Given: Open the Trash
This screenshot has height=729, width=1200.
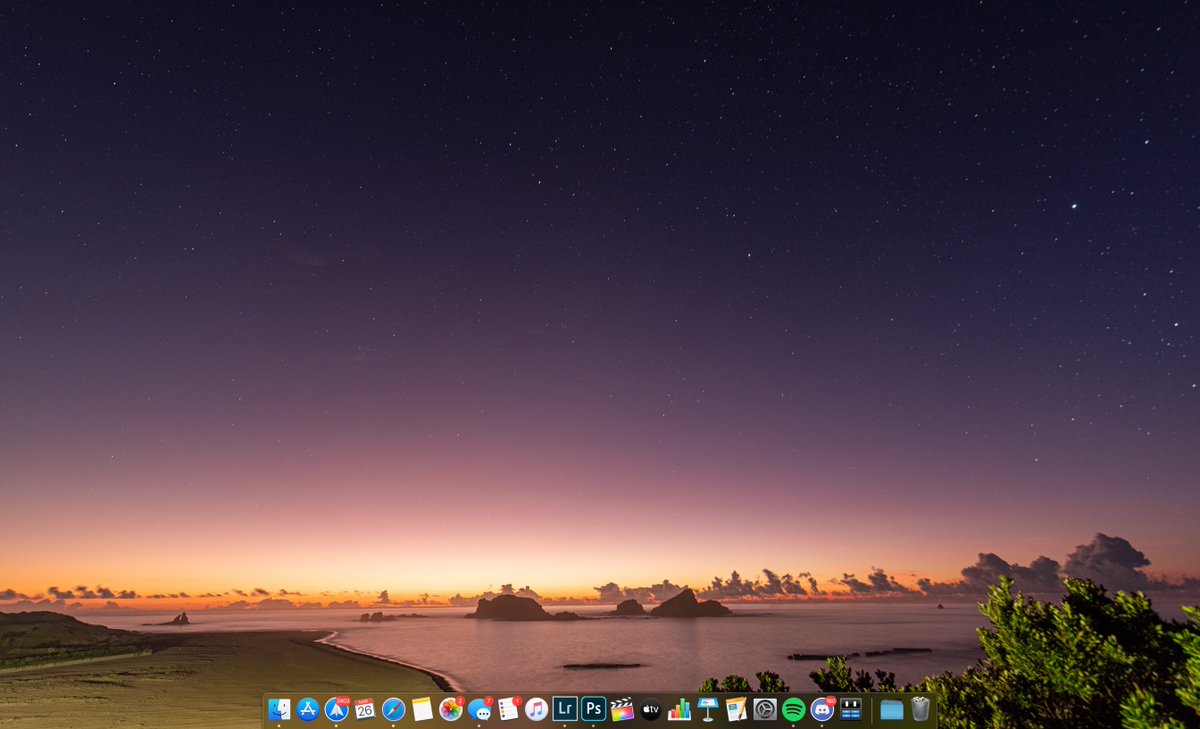Looking at the screenshot, I should 920,709.
